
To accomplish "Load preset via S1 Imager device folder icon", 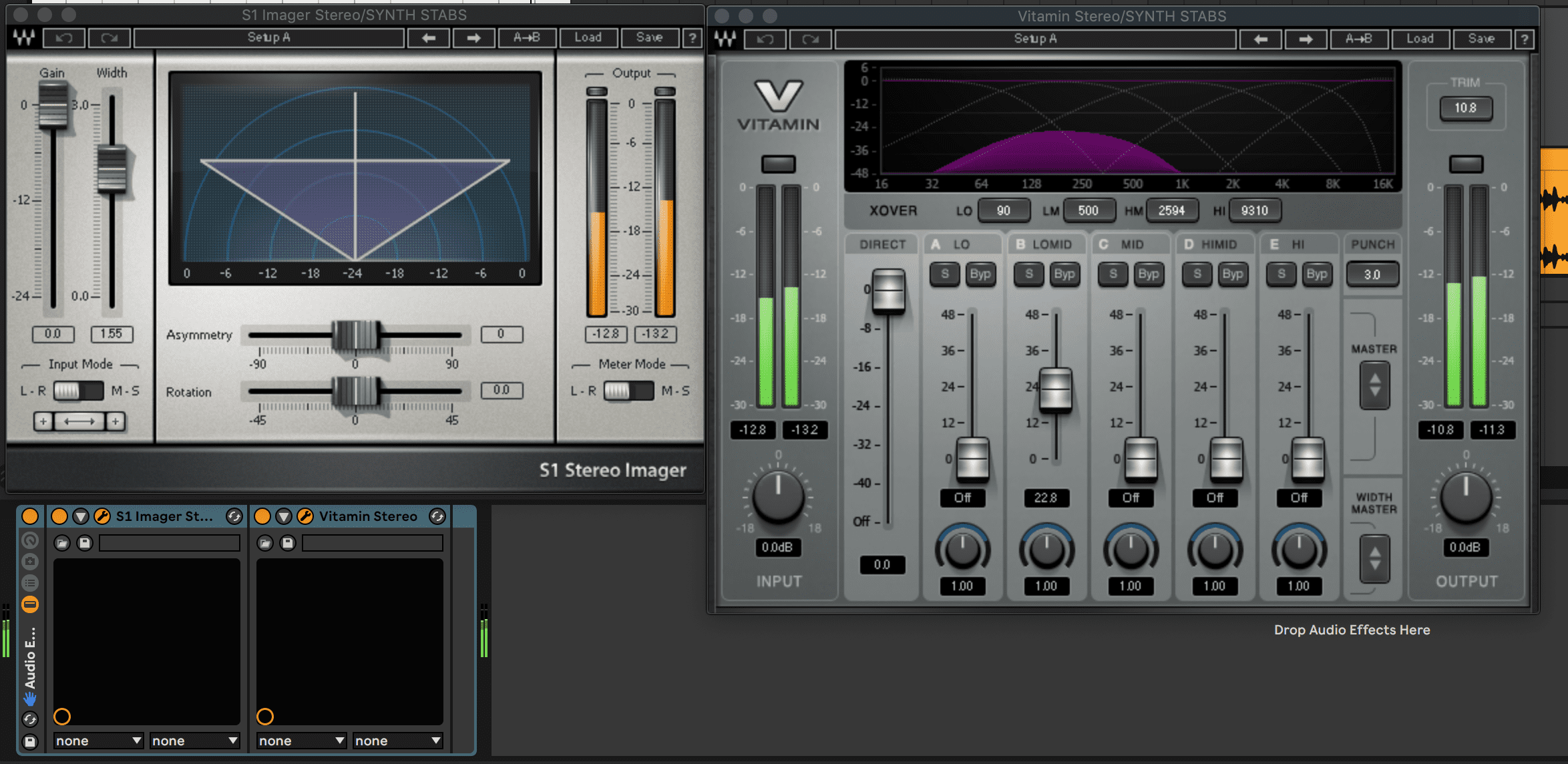I will [62, 543].
